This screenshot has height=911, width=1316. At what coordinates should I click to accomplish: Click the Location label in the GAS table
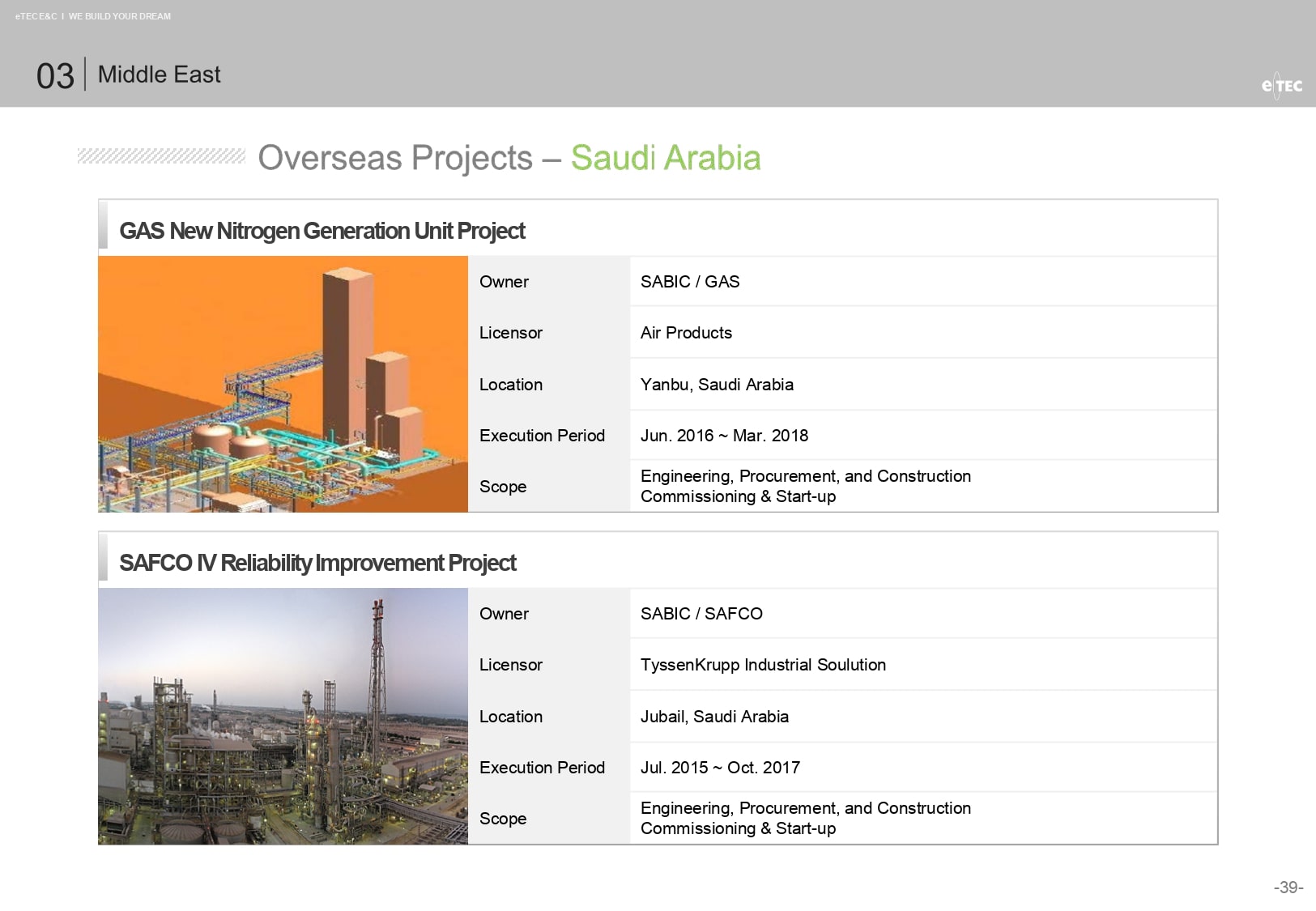click(511, 385)
